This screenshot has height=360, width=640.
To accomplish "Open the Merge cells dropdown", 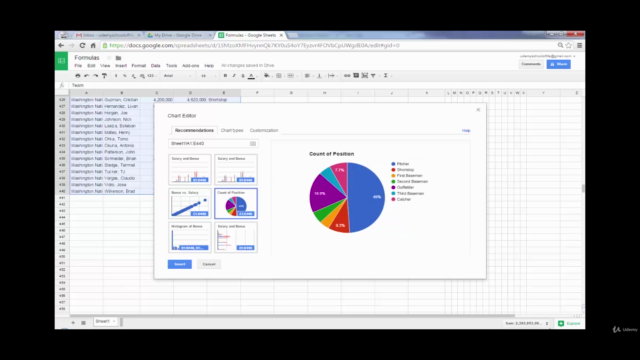I will [291, 76].
